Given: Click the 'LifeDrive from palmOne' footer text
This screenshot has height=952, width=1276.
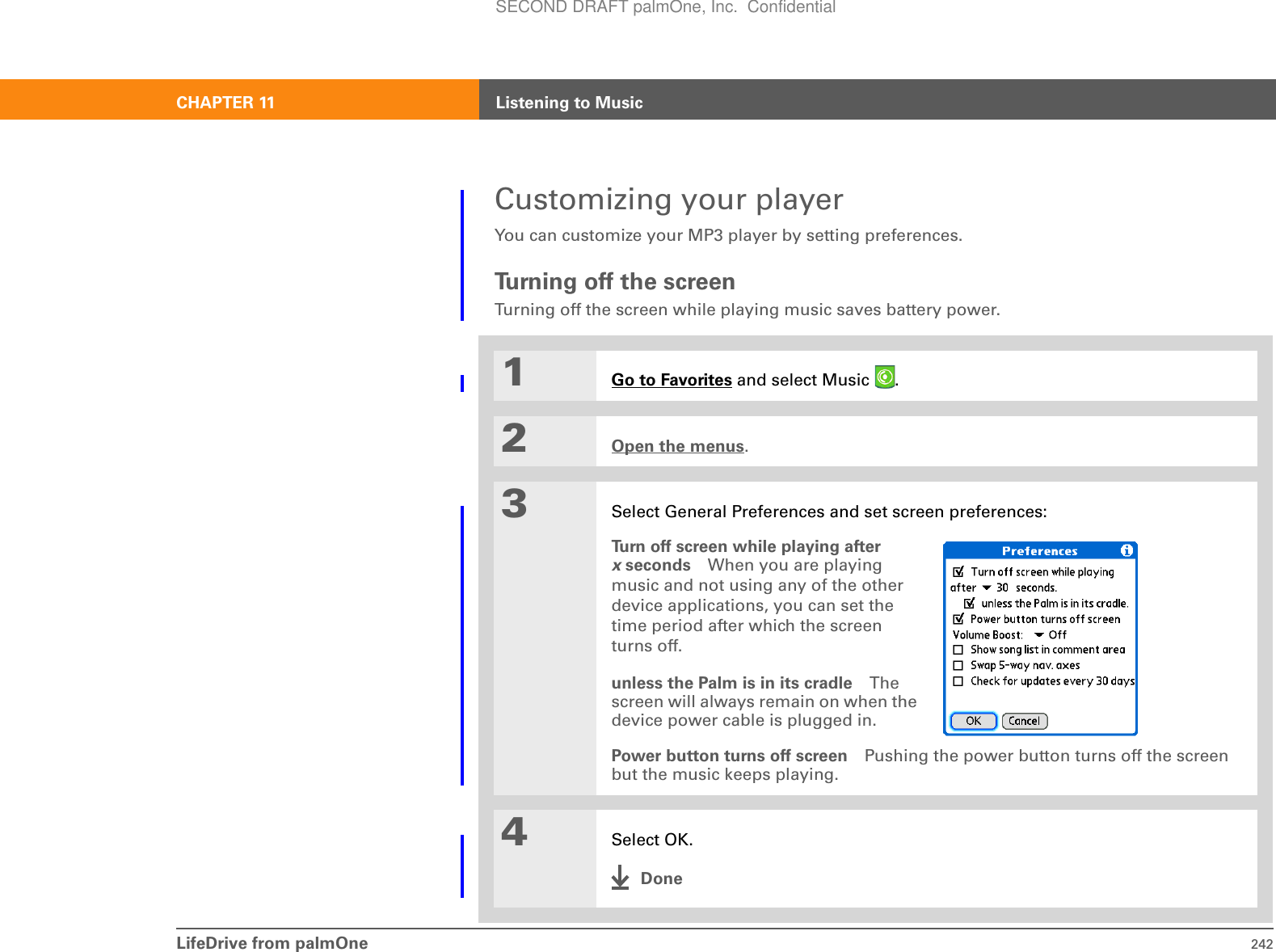Looking at the screenshot, I should tap(272, 943).
